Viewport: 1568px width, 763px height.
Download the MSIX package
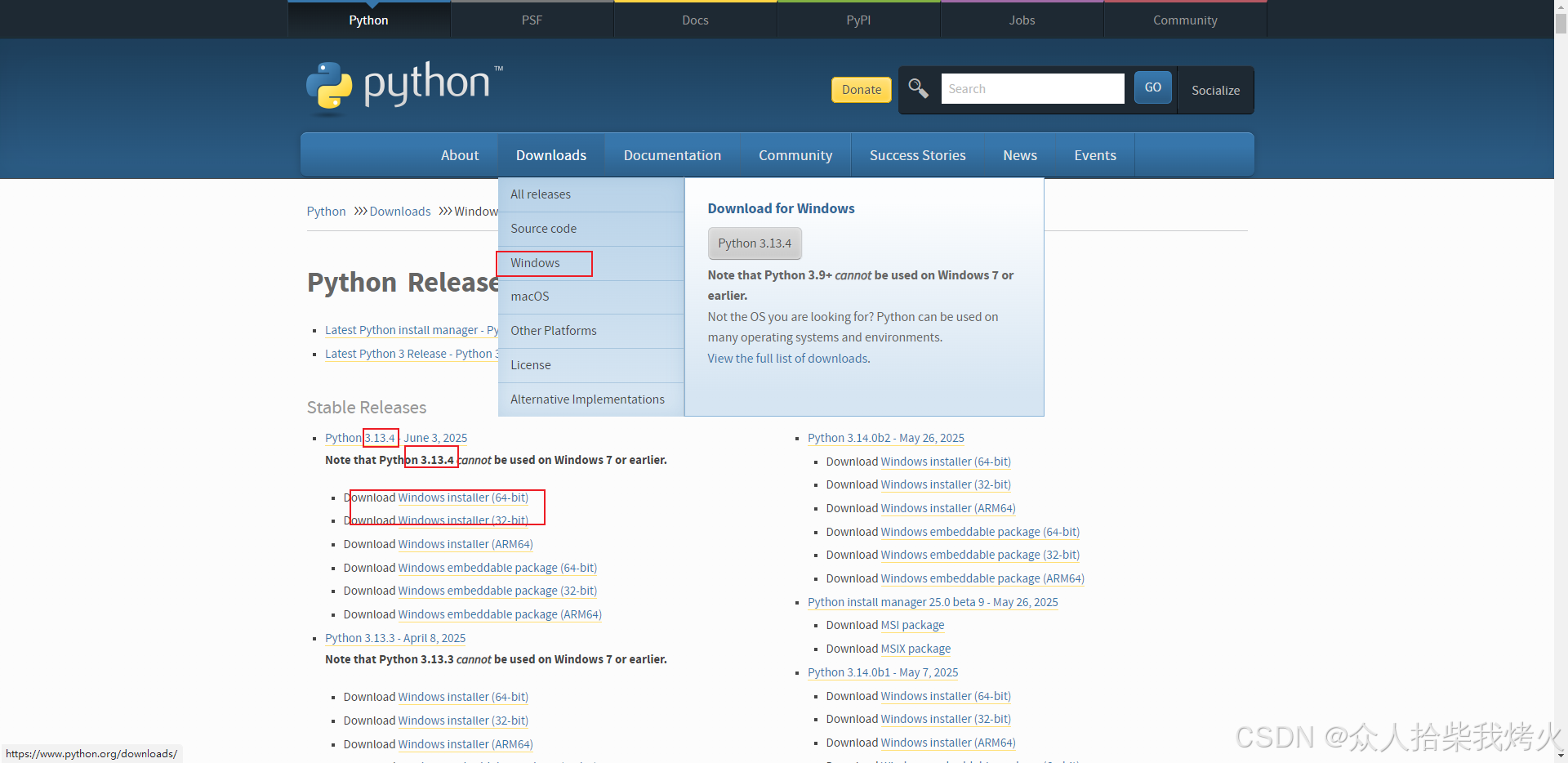pyautogui.click(x=915, y=649)
